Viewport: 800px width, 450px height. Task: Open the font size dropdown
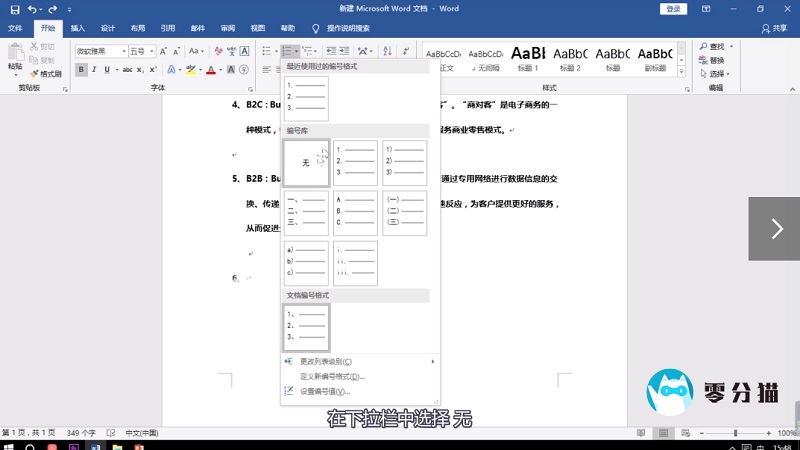click(151, 51)
